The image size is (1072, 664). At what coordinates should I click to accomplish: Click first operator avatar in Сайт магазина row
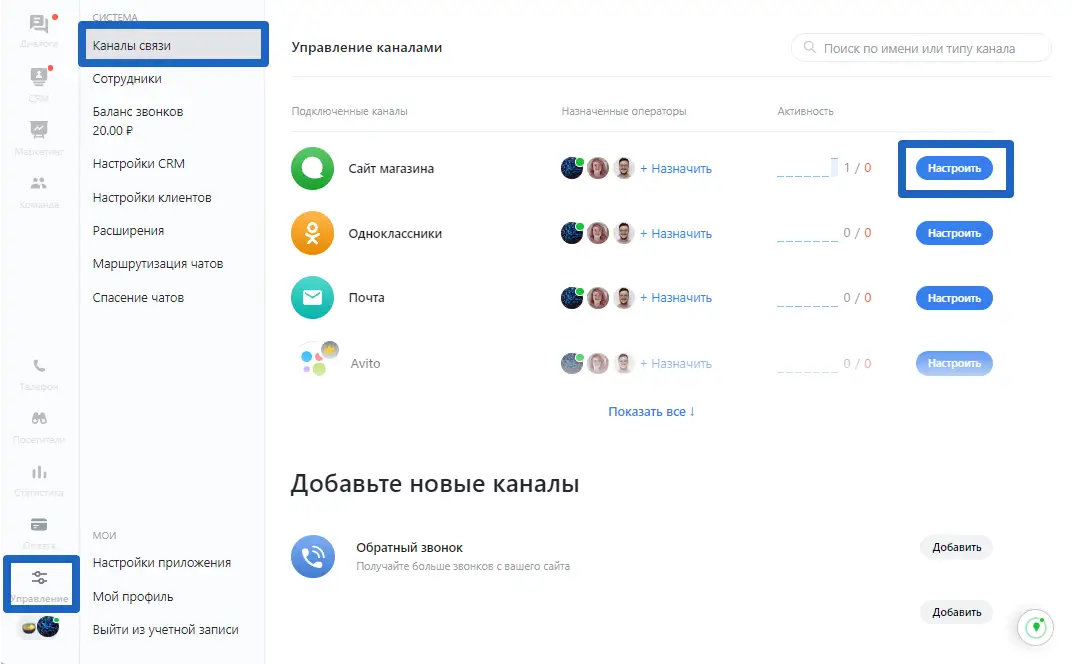572,168
